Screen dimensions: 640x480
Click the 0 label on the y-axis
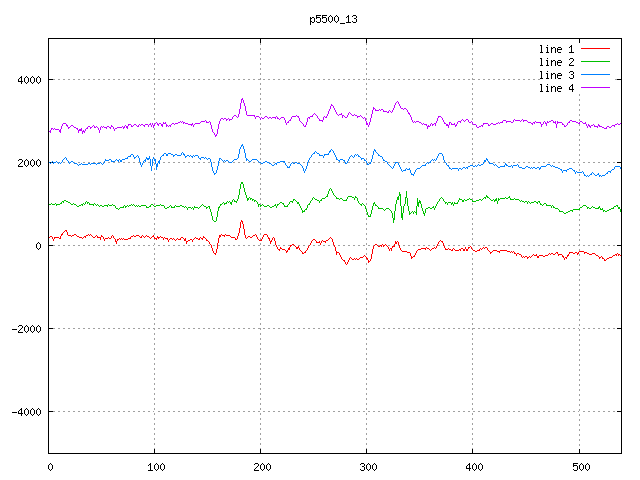[x=39, y=246]
